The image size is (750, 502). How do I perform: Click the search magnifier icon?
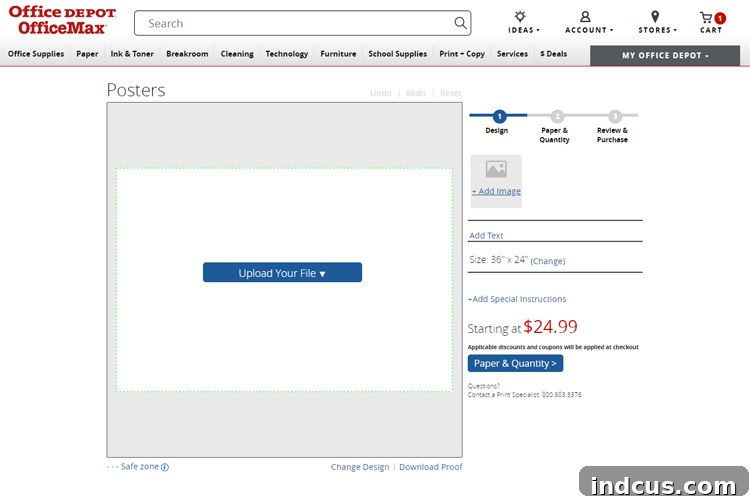tap(460, 23)
